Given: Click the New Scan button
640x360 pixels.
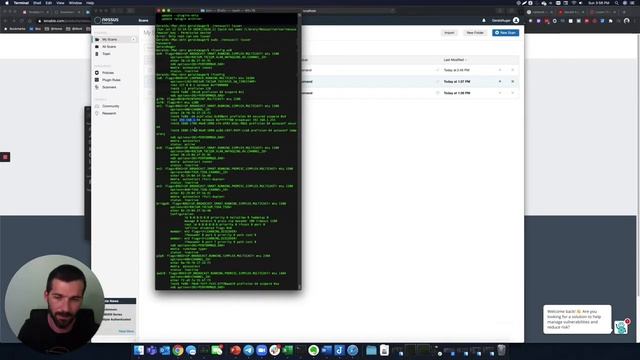Looking at the screenshot, I should (505, 33).
